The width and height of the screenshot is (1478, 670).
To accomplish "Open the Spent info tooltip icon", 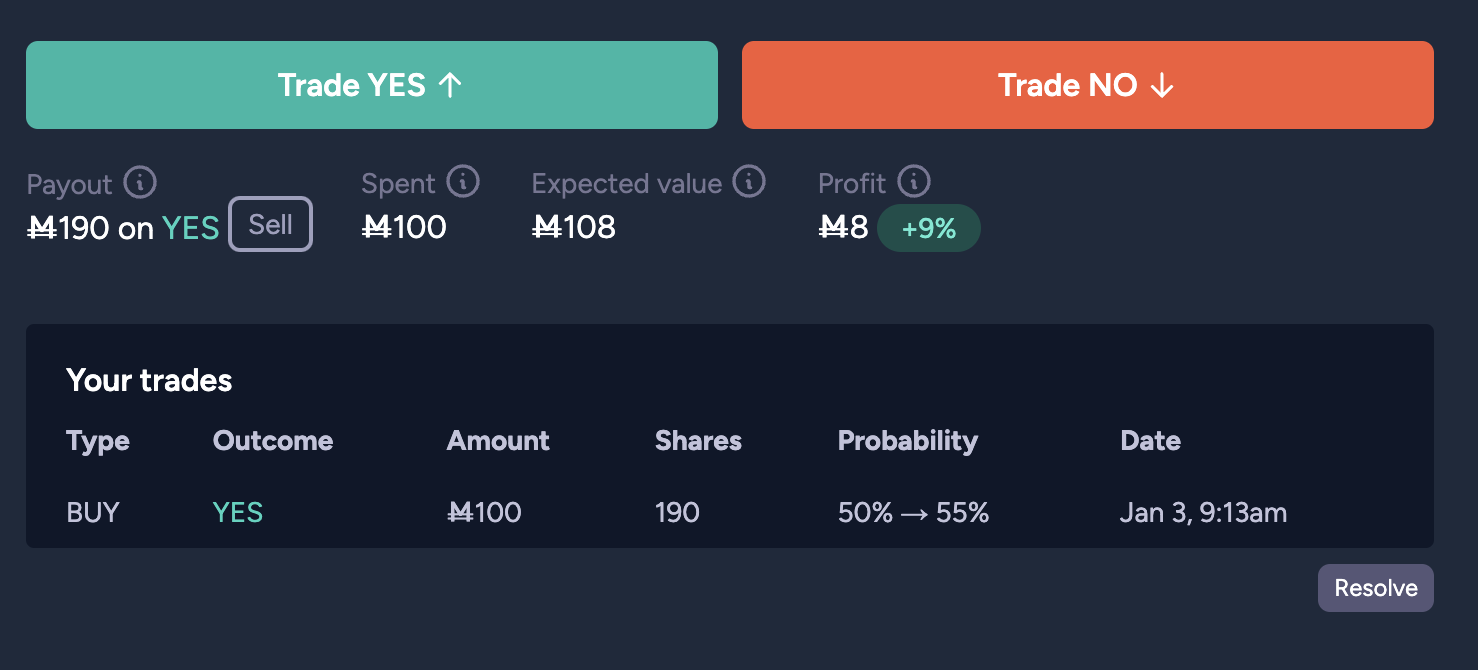I will click(x=463, y=182).
